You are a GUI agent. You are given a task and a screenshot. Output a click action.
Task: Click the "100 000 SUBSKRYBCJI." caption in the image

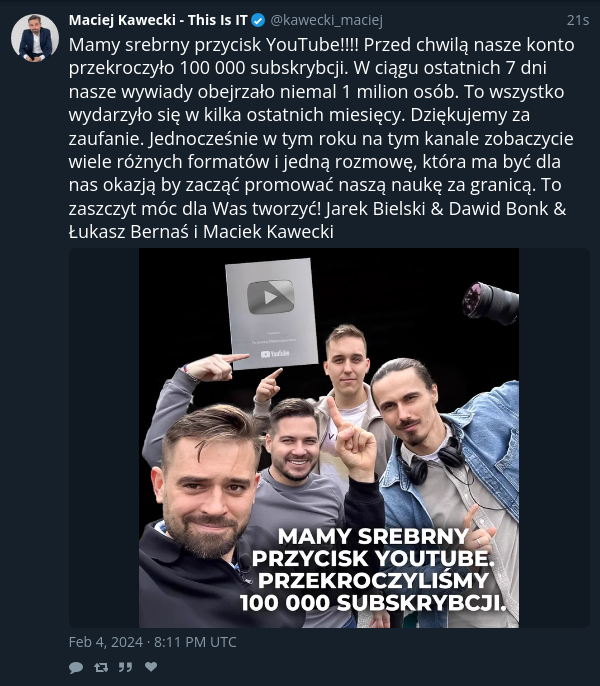point(373,603)
